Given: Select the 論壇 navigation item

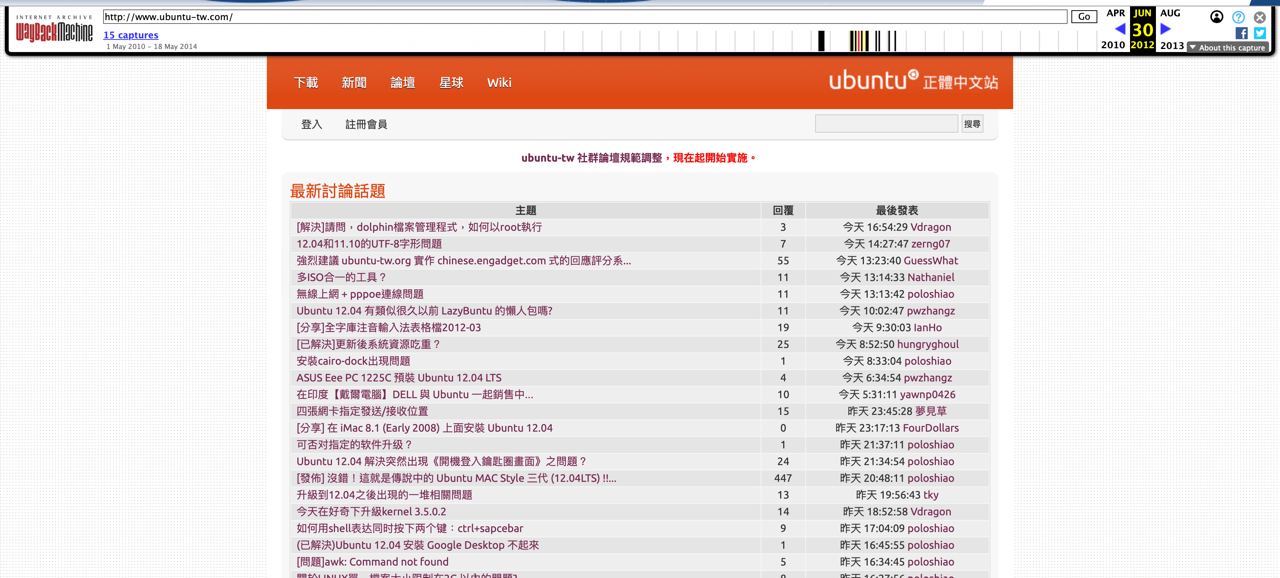Looking at the screenshot, I should click(403, 82).
